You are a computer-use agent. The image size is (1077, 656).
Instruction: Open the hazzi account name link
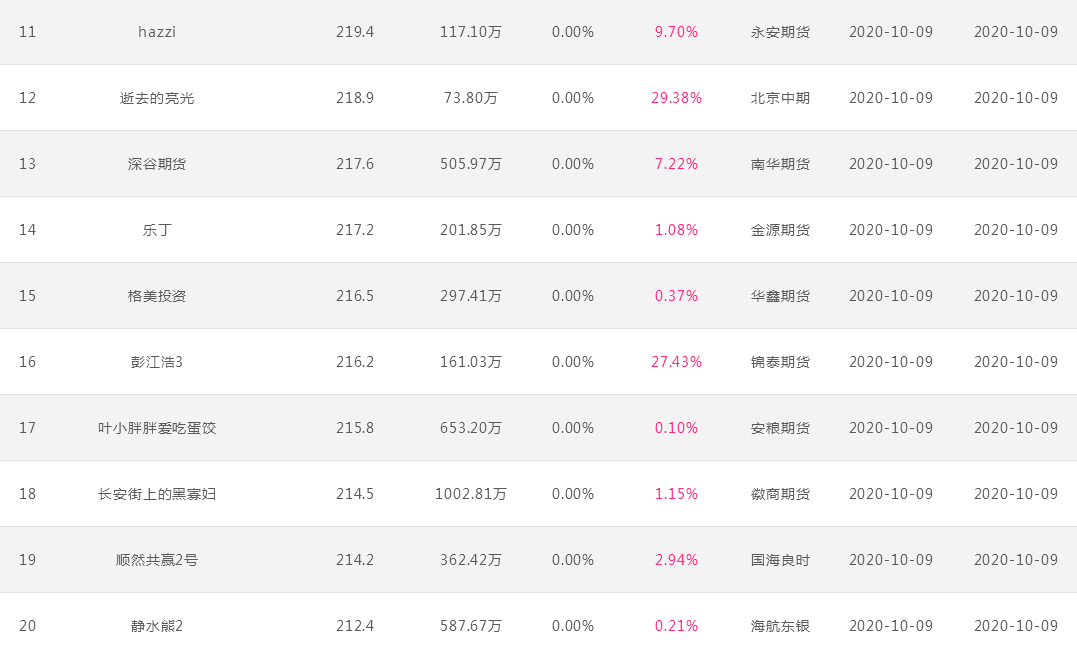(157, 32)
